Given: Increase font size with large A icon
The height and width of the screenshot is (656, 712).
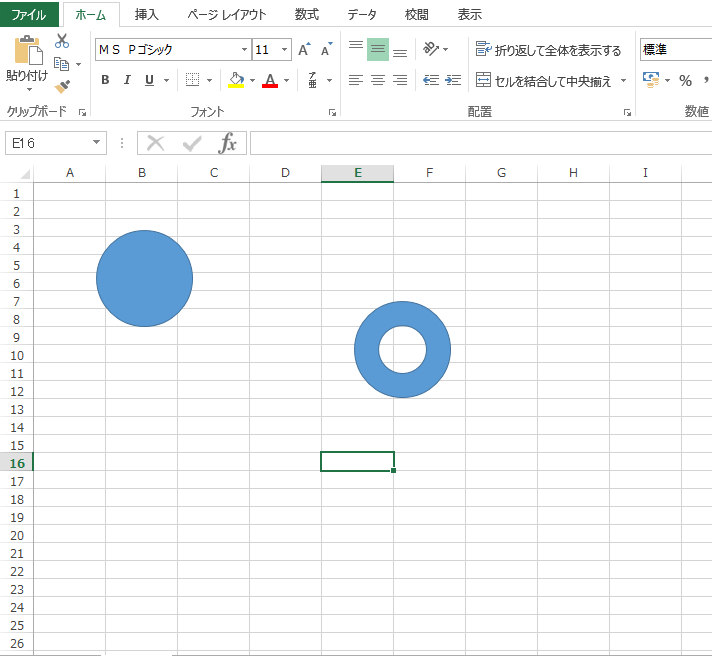Looking at the screenshot, I should click(x=304, y=49).
